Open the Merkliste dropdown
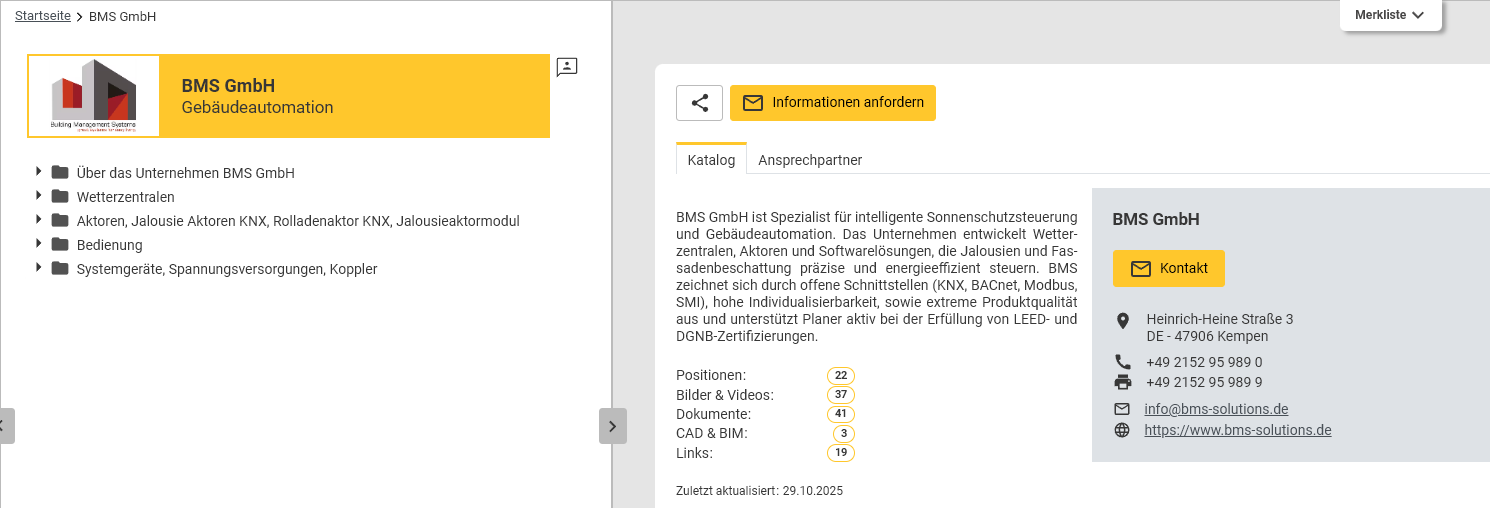Image resolution: width=1490 pixels, height=508 pixels. point(1389,15)
